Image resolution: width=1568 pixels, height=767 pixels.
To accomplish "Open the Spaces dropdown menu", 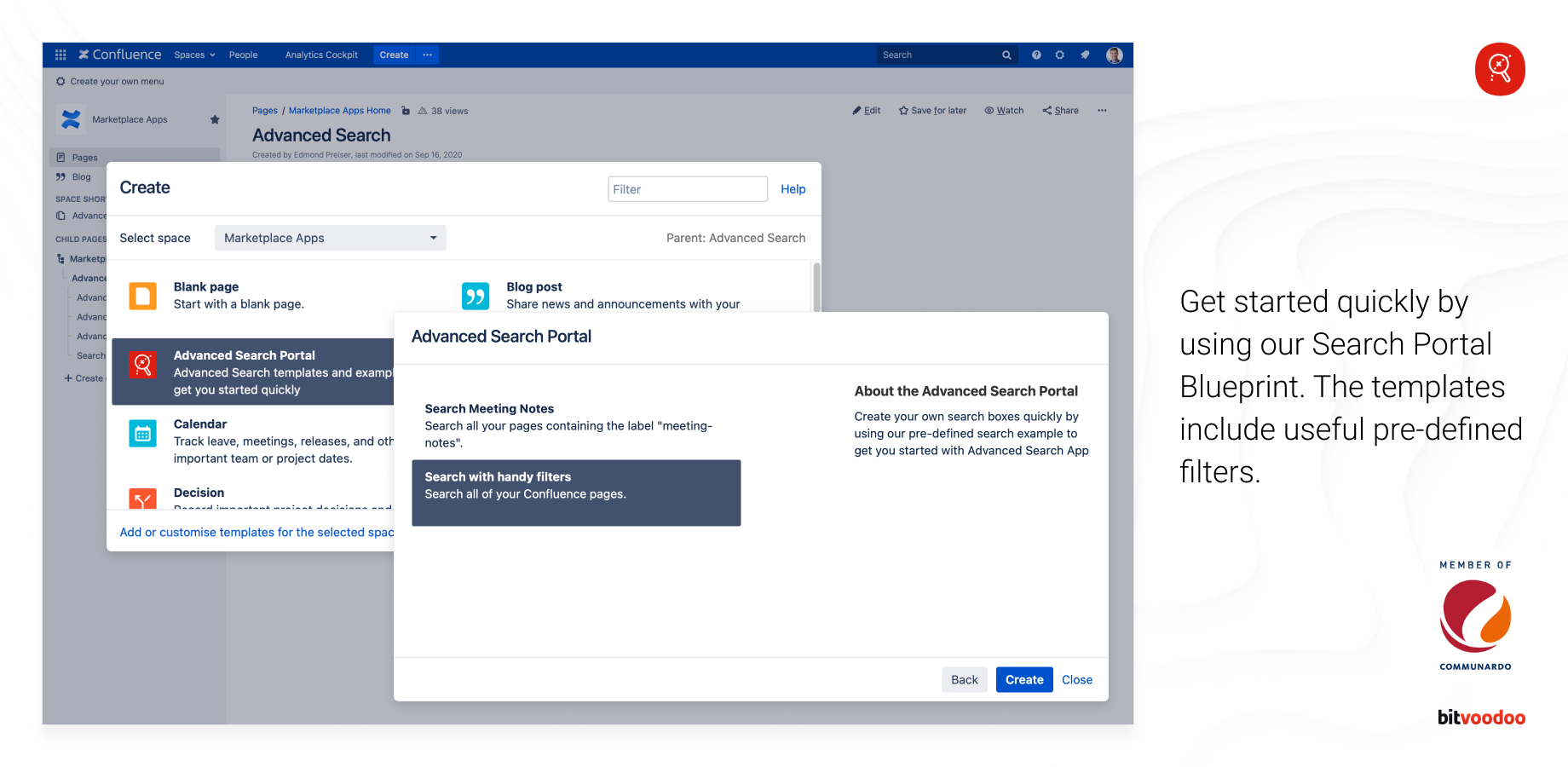I will (194, 55).
